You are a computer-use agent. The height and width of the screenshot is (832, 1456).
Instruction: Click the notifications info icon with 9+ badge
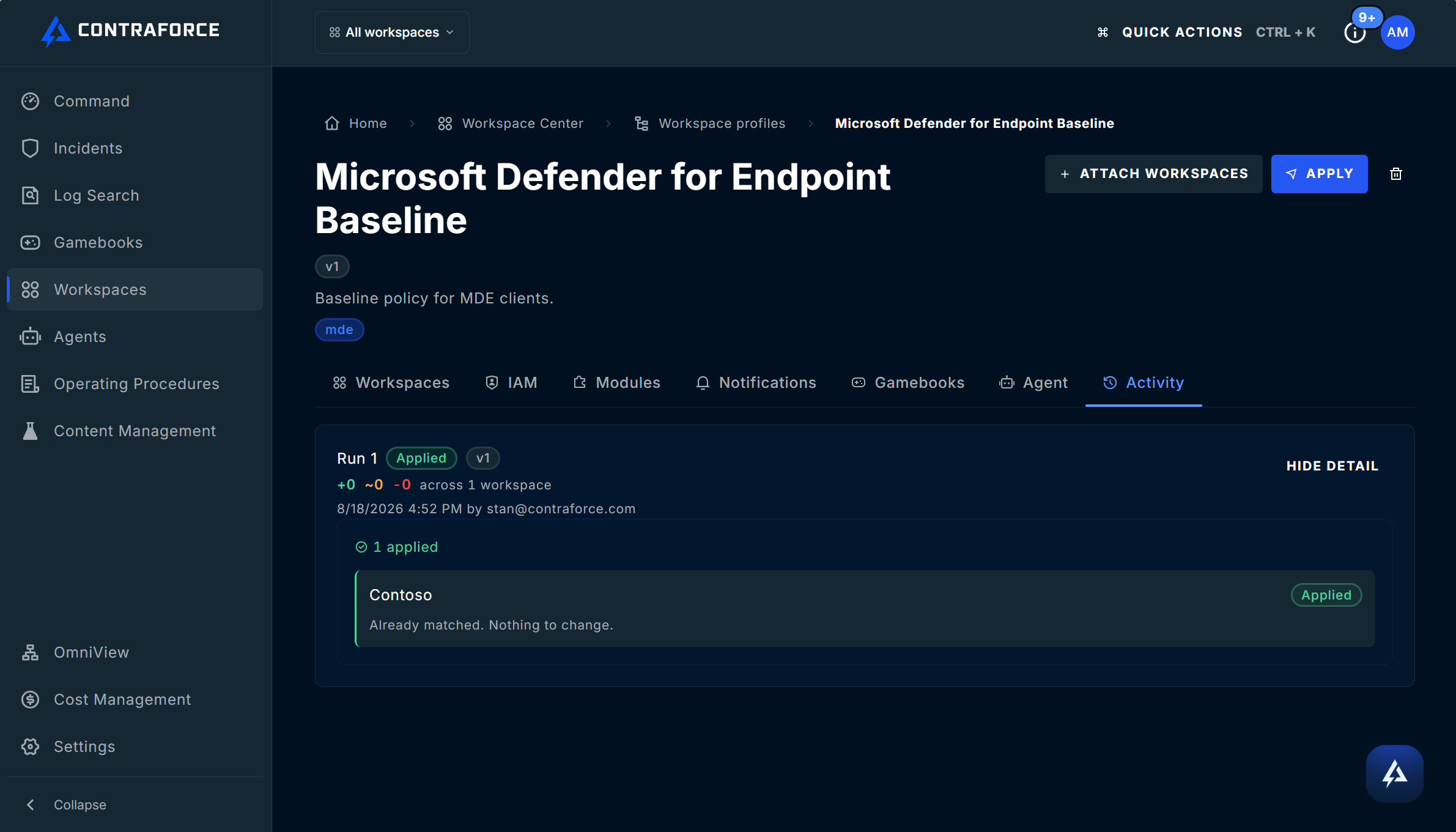(1355, 32)
